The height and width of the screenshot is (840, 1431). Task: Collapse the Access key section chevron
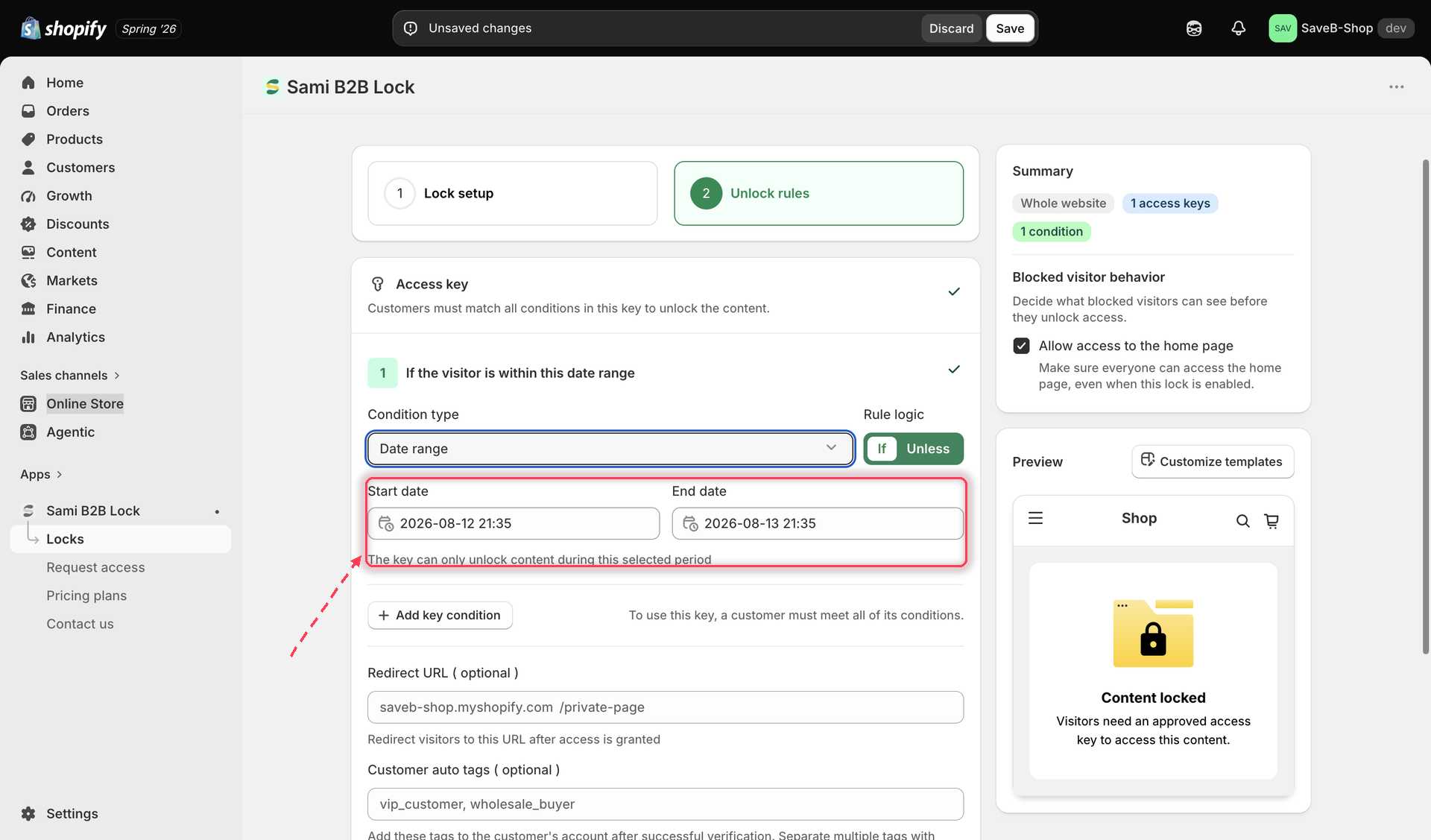point(953,291)
